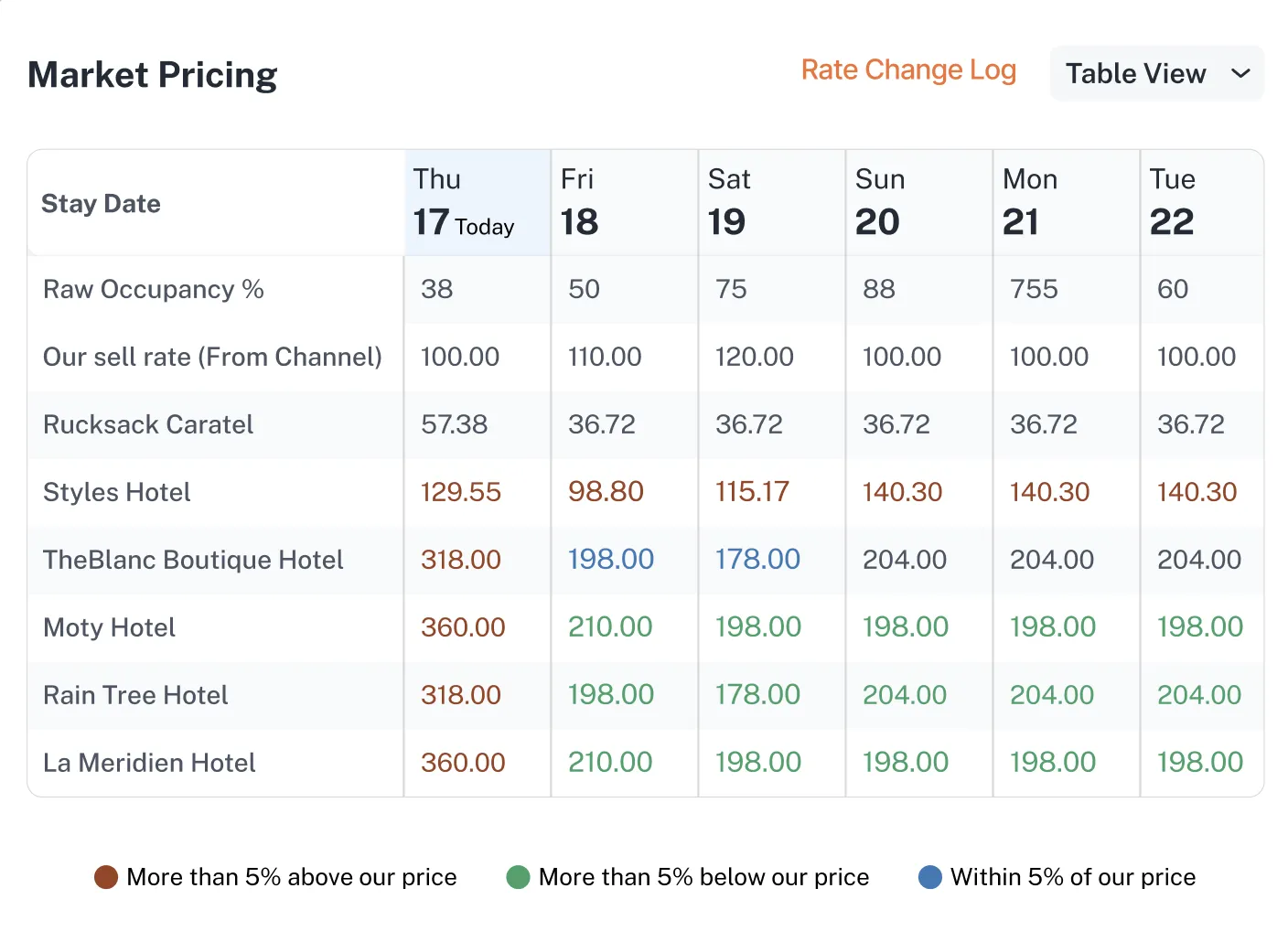Screen dimensions: 1288x931
Task: Select the Moty Hotel row label
Action: (x=109, y=627)
